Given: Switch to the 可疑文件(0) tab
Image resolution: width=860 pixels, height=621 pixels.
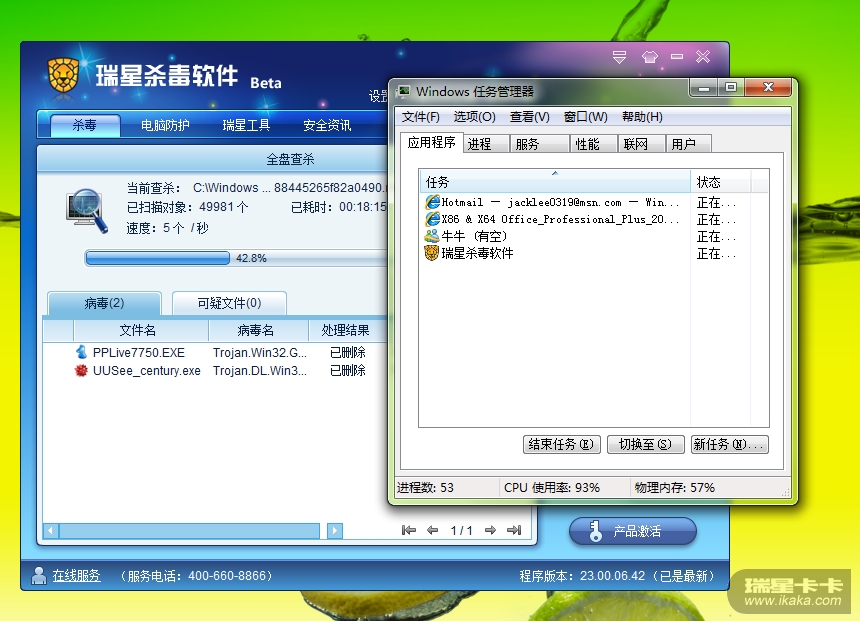Looking at the screenshot, I should [229, 303].
